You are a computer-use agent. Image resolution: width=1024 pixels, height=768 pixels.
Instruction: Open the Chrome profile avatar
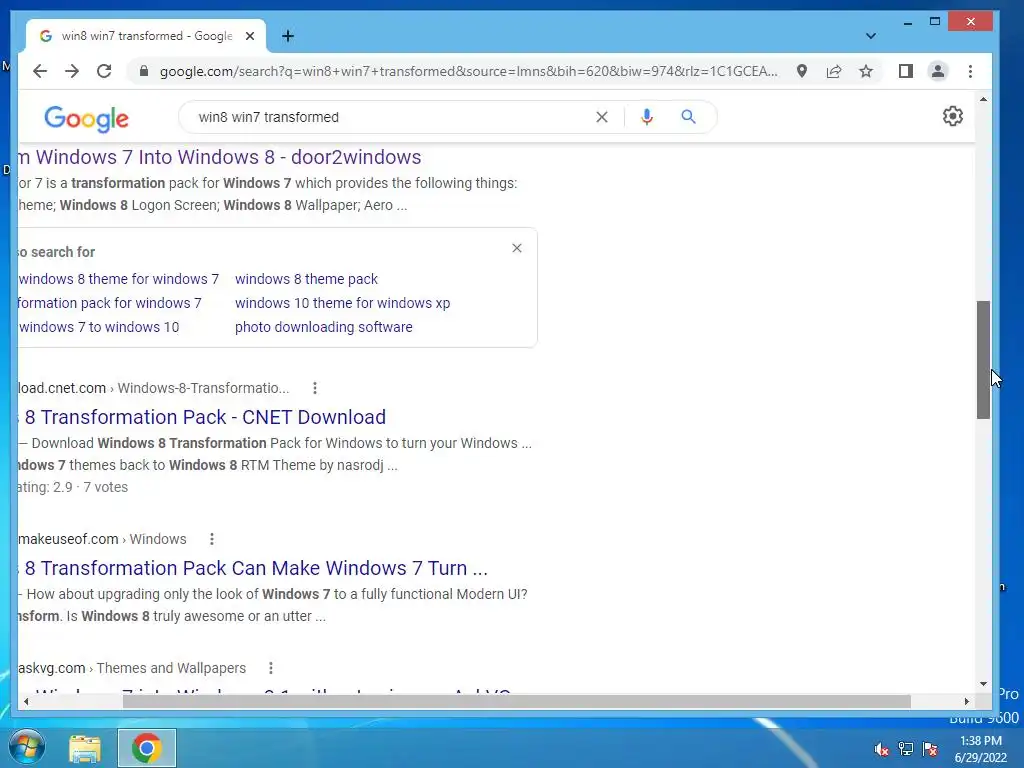point(938,71)
